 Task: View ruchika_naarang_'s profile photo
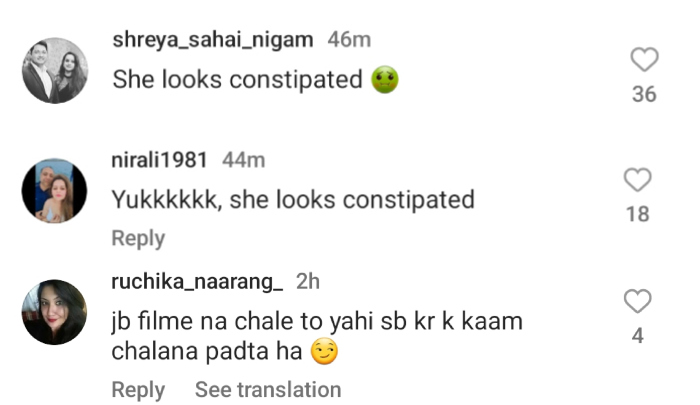(55, 312)
